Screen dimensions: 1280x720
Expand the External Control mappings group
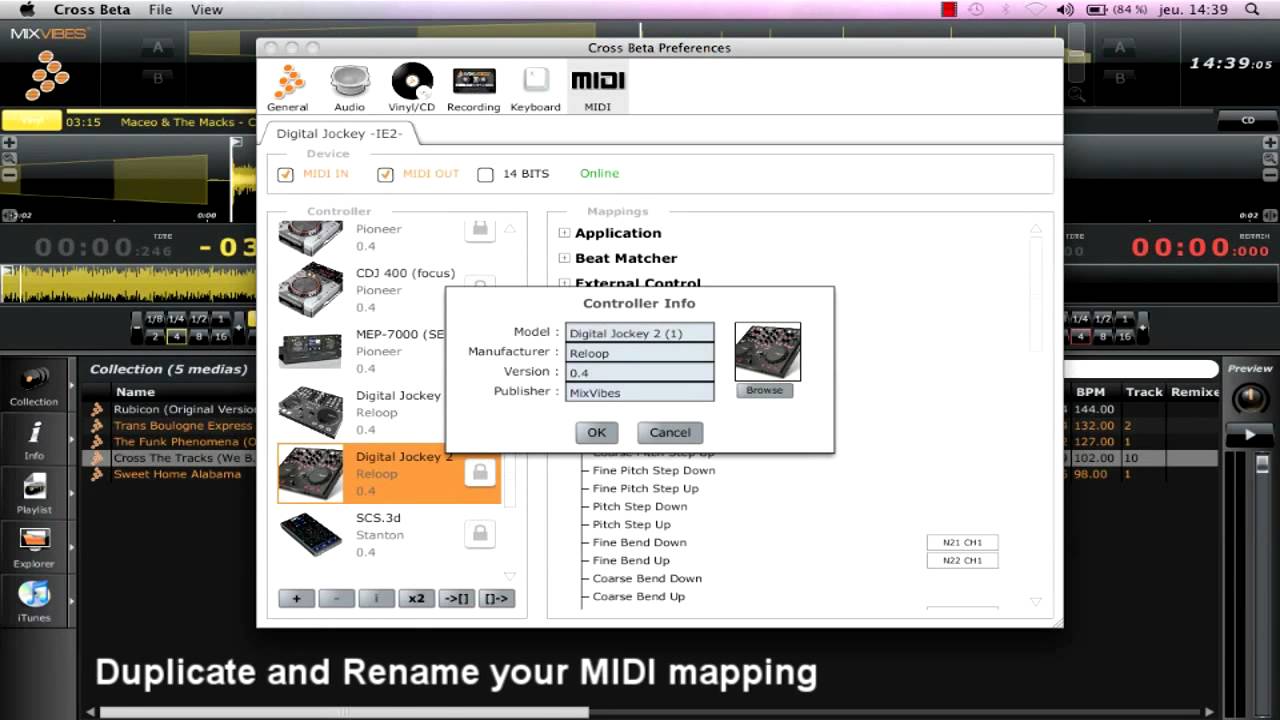click(x=565, y=283)
